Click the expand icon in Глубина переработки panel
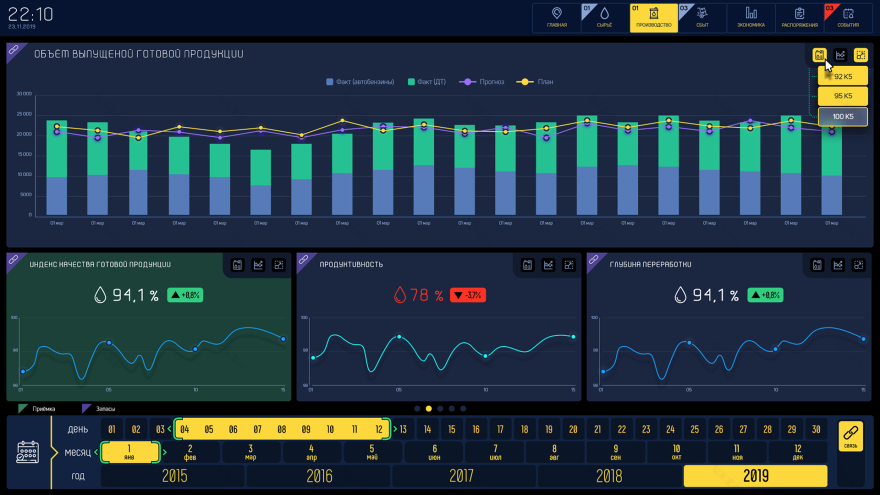This screenshot has width=880, height=495. coord(859,265)
